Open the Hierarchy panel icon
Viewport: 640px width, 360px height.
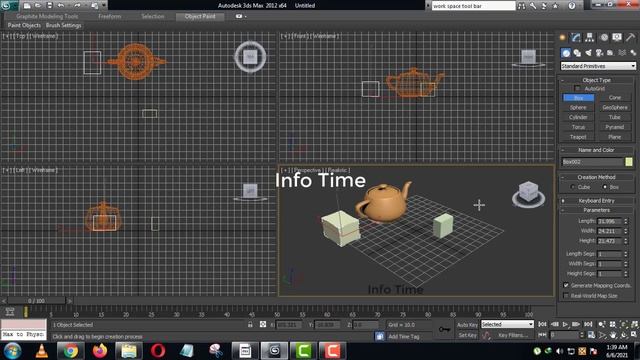pyautogui.click(x=589, y=38)
